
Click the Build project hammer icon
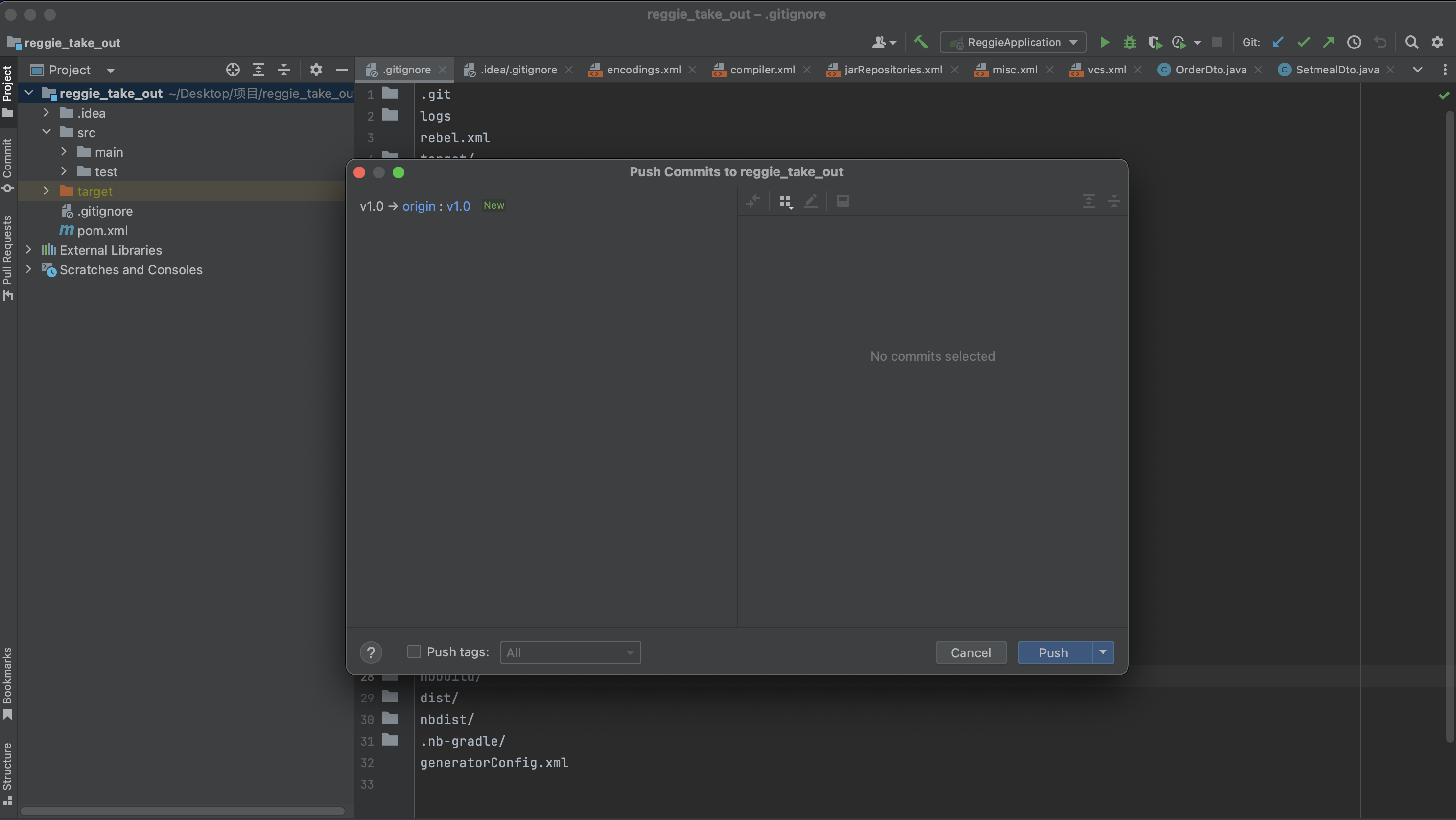[x=921, y=42]
